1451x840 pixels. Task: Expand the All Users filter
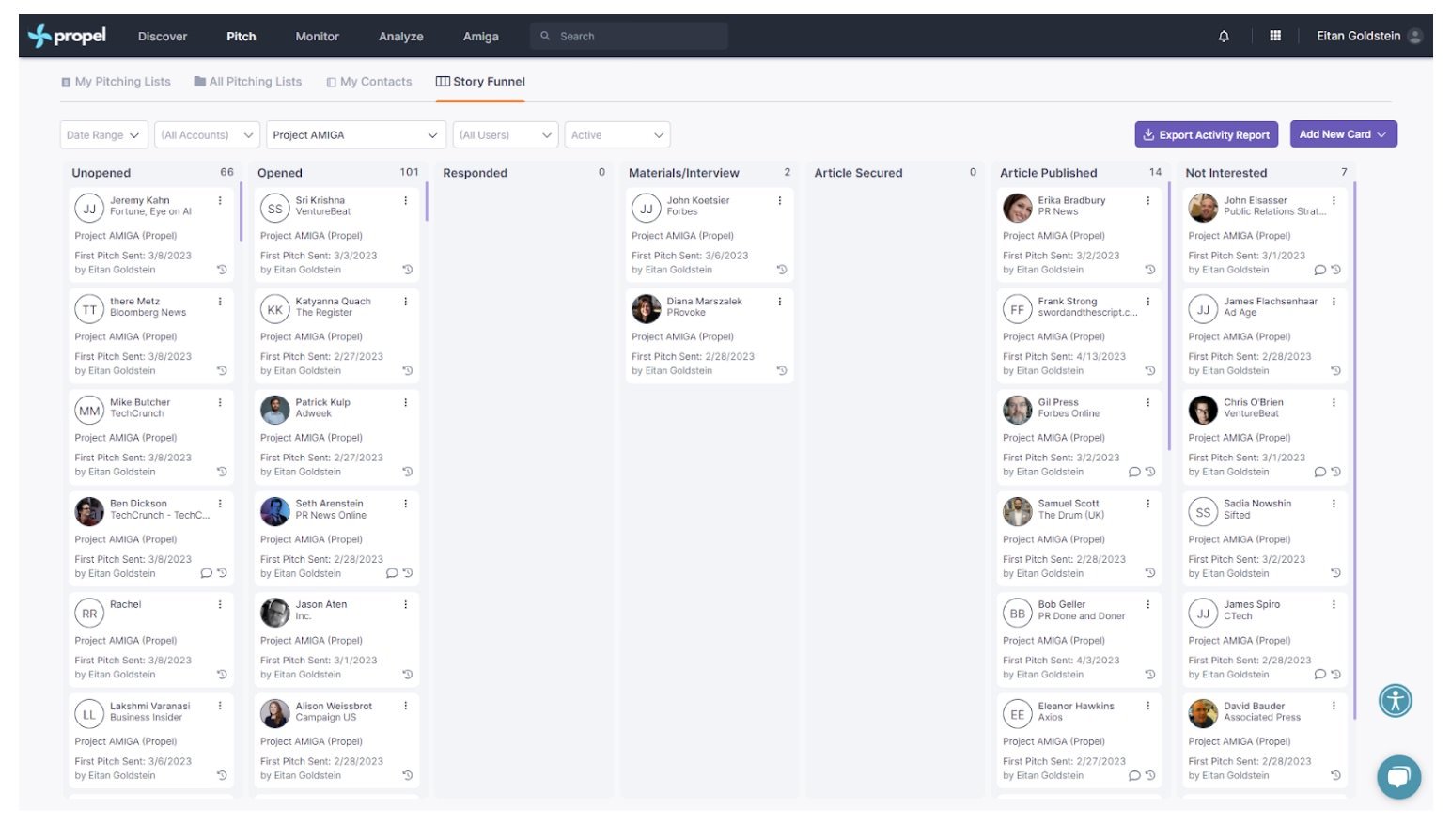pyautogui.click(x=506, y=134)
